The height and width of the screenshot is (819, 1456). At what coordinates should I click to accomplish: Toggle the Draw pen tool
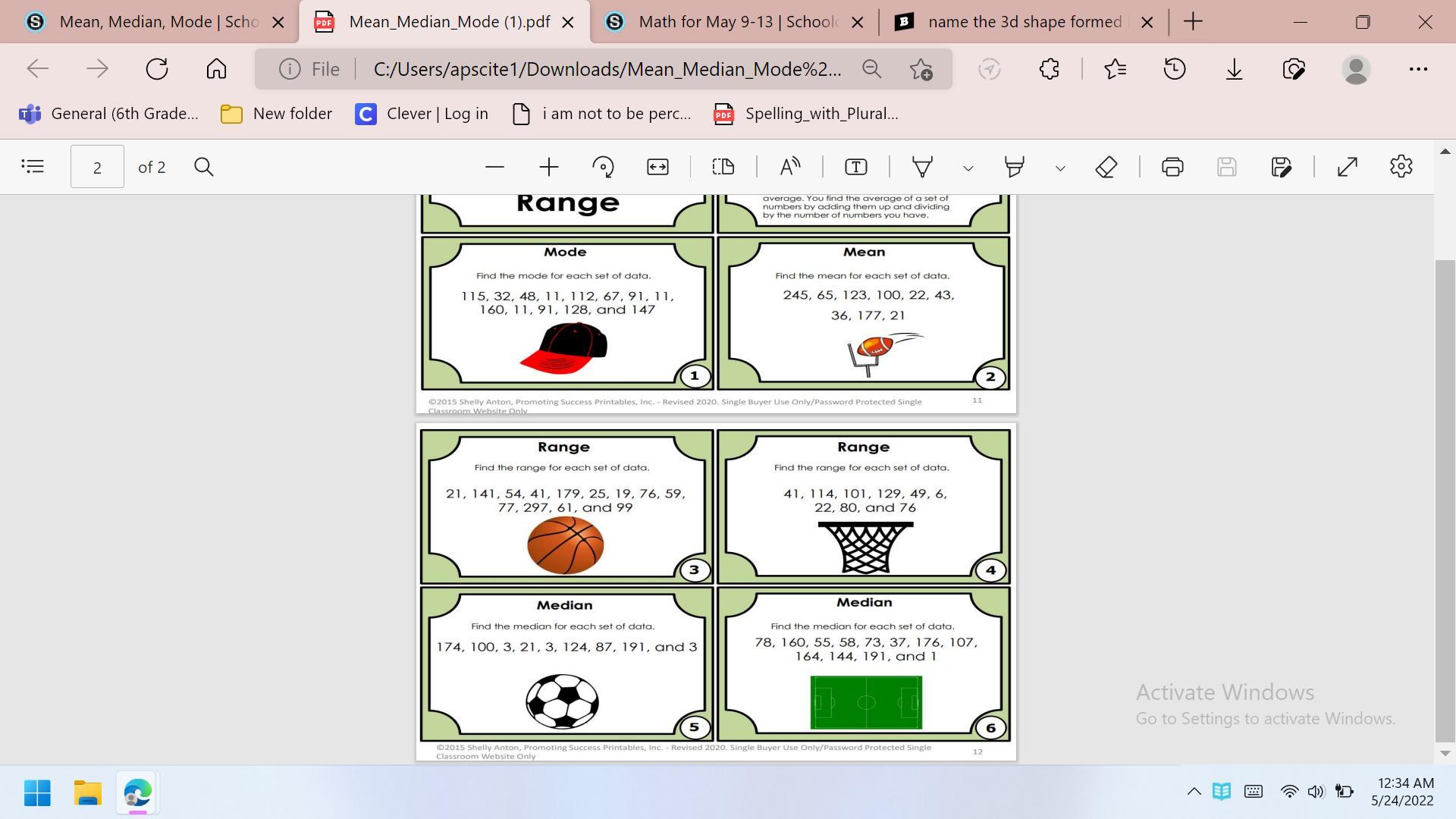922,167
